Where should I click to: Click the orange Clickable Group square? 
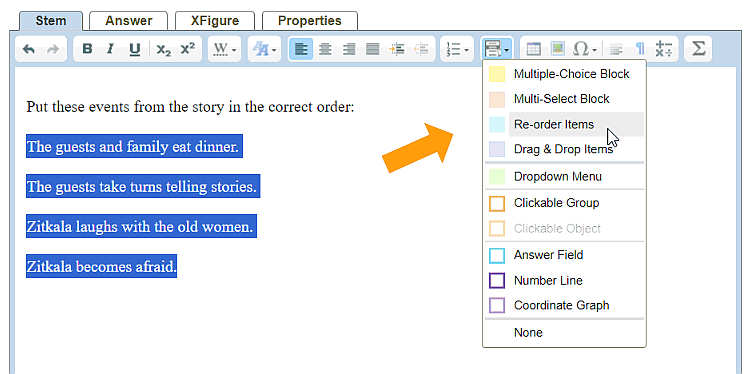tap(497, 203)
